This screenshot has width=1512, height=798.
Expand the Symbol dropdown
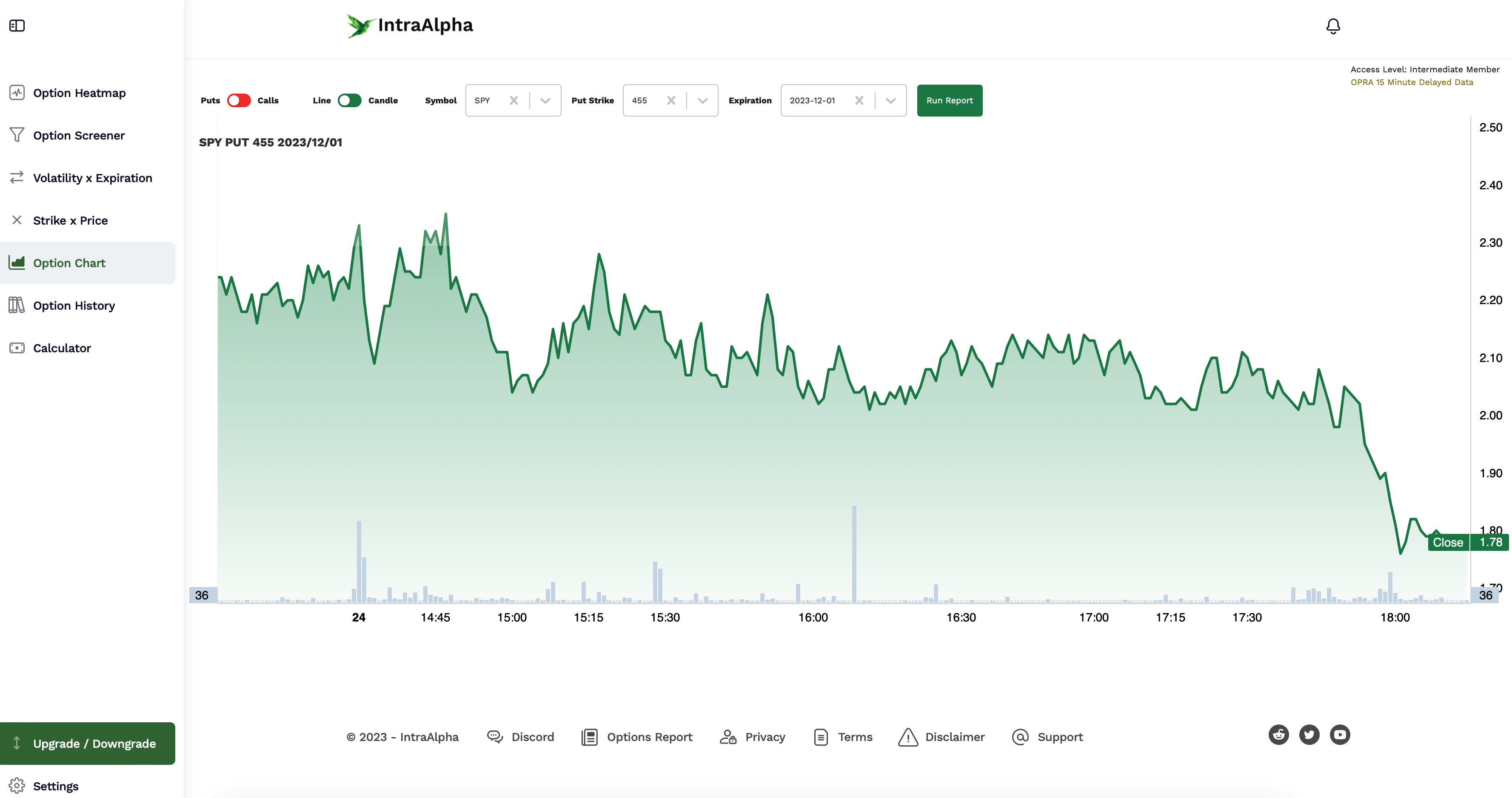[545, 100]
